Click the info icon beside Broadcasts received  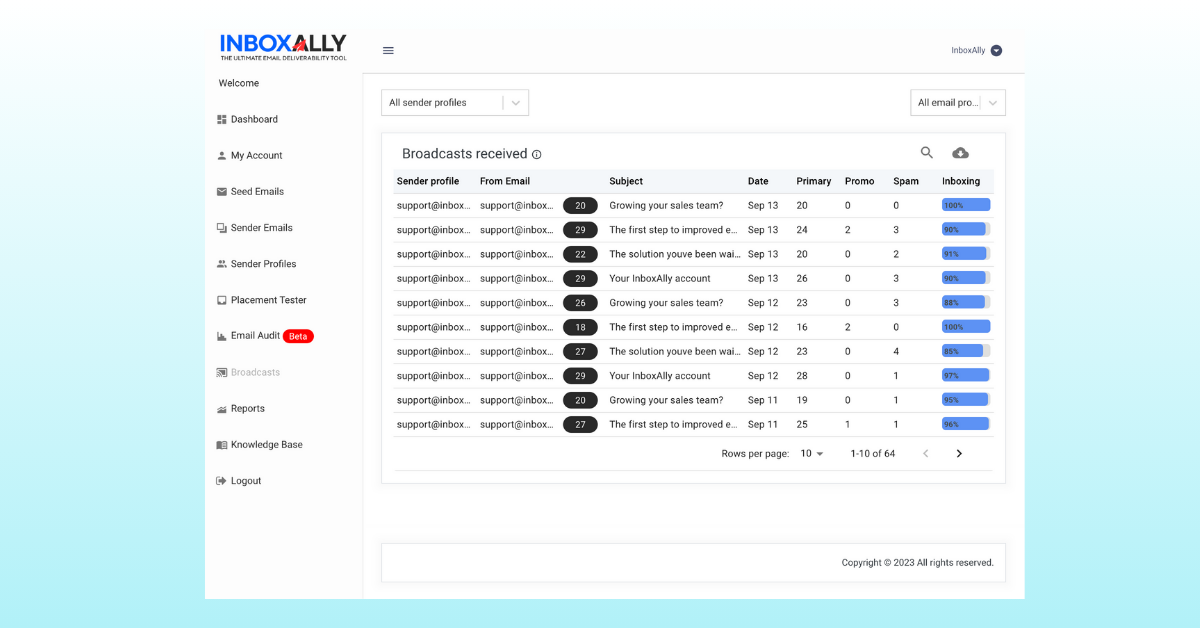[537, 155]
